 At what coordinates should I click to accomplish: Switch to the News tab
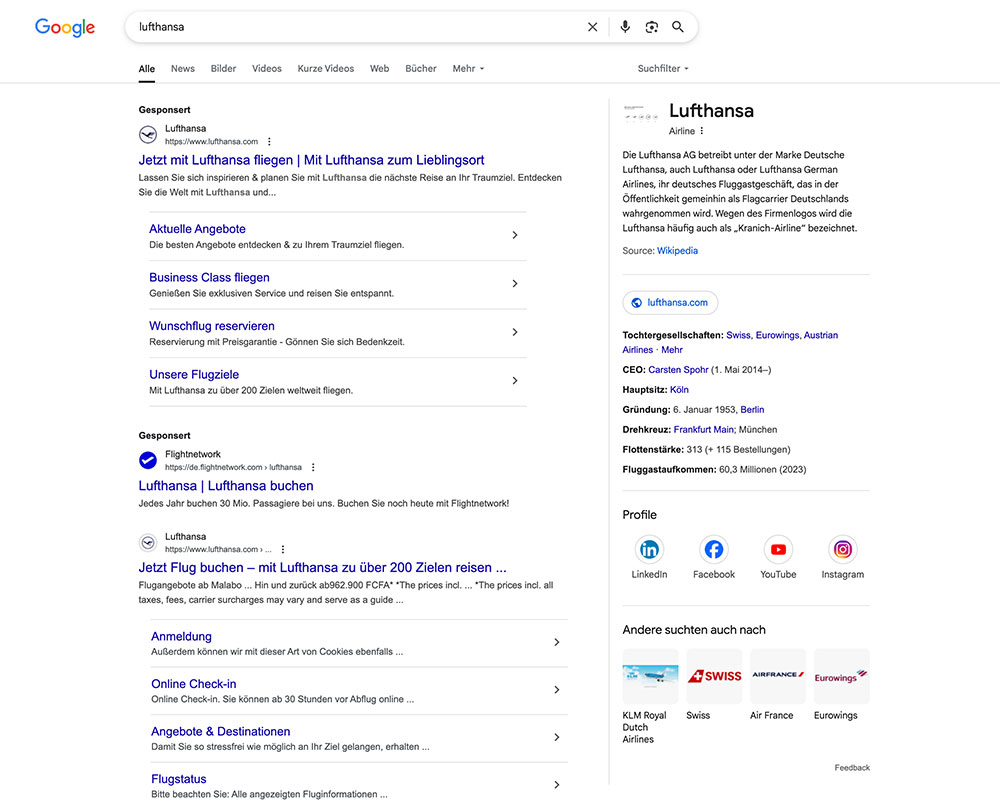pos(182,68)
